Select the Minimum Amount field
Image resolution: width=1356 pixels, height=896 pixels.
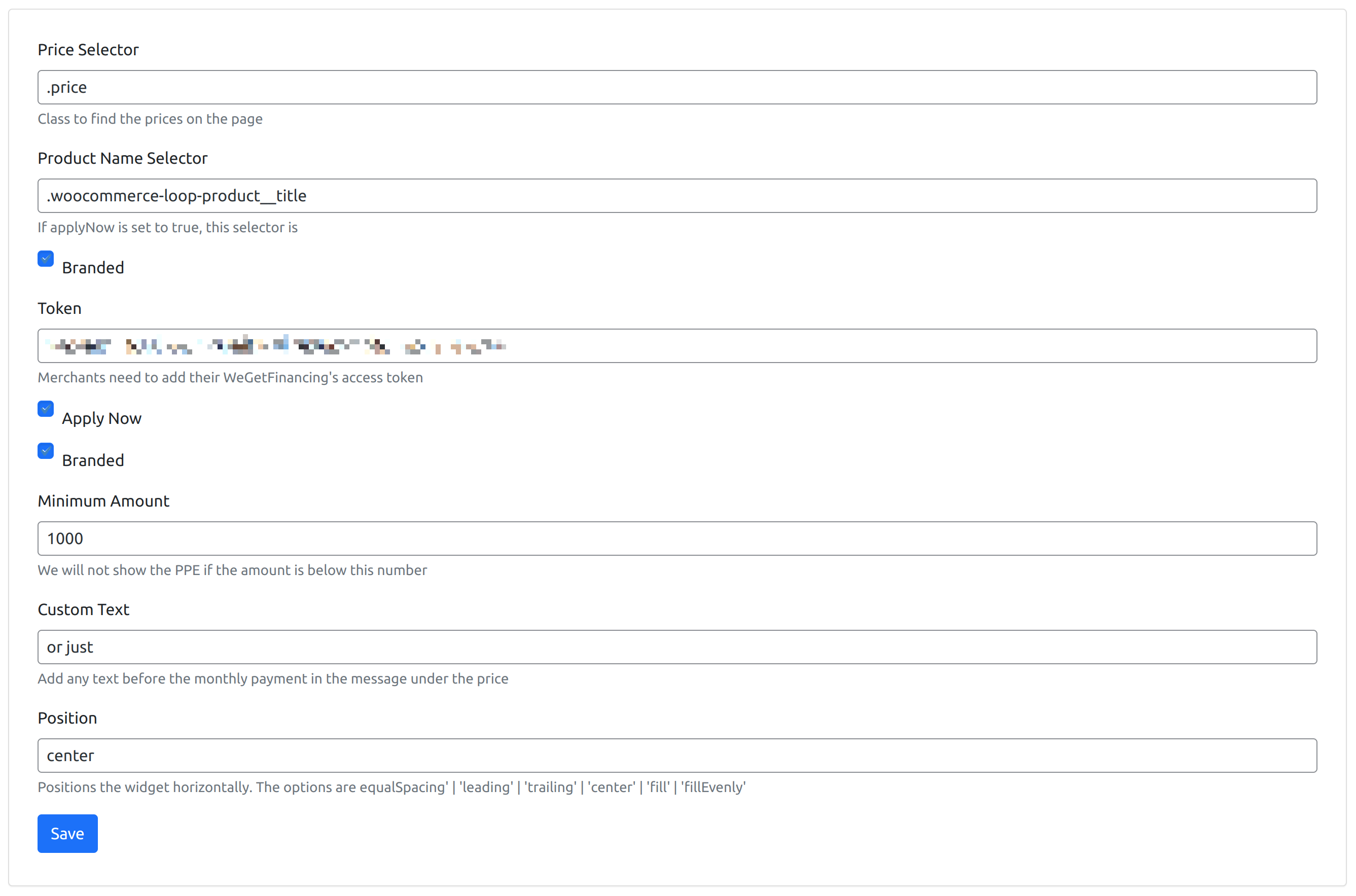677,539
